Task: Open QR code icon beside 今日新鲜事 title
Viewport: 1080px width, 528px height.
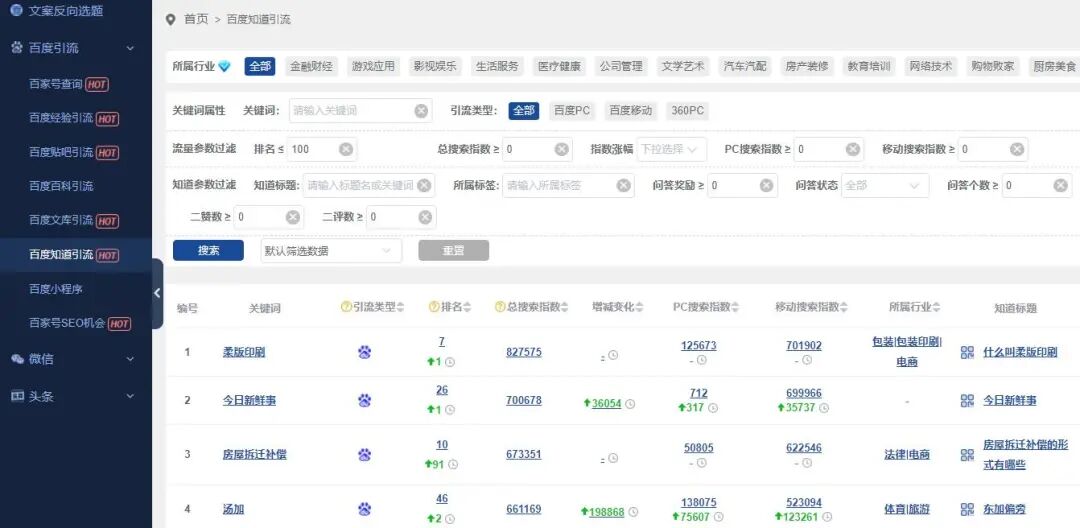Action: pyautogui.click(x=968, y=401)
